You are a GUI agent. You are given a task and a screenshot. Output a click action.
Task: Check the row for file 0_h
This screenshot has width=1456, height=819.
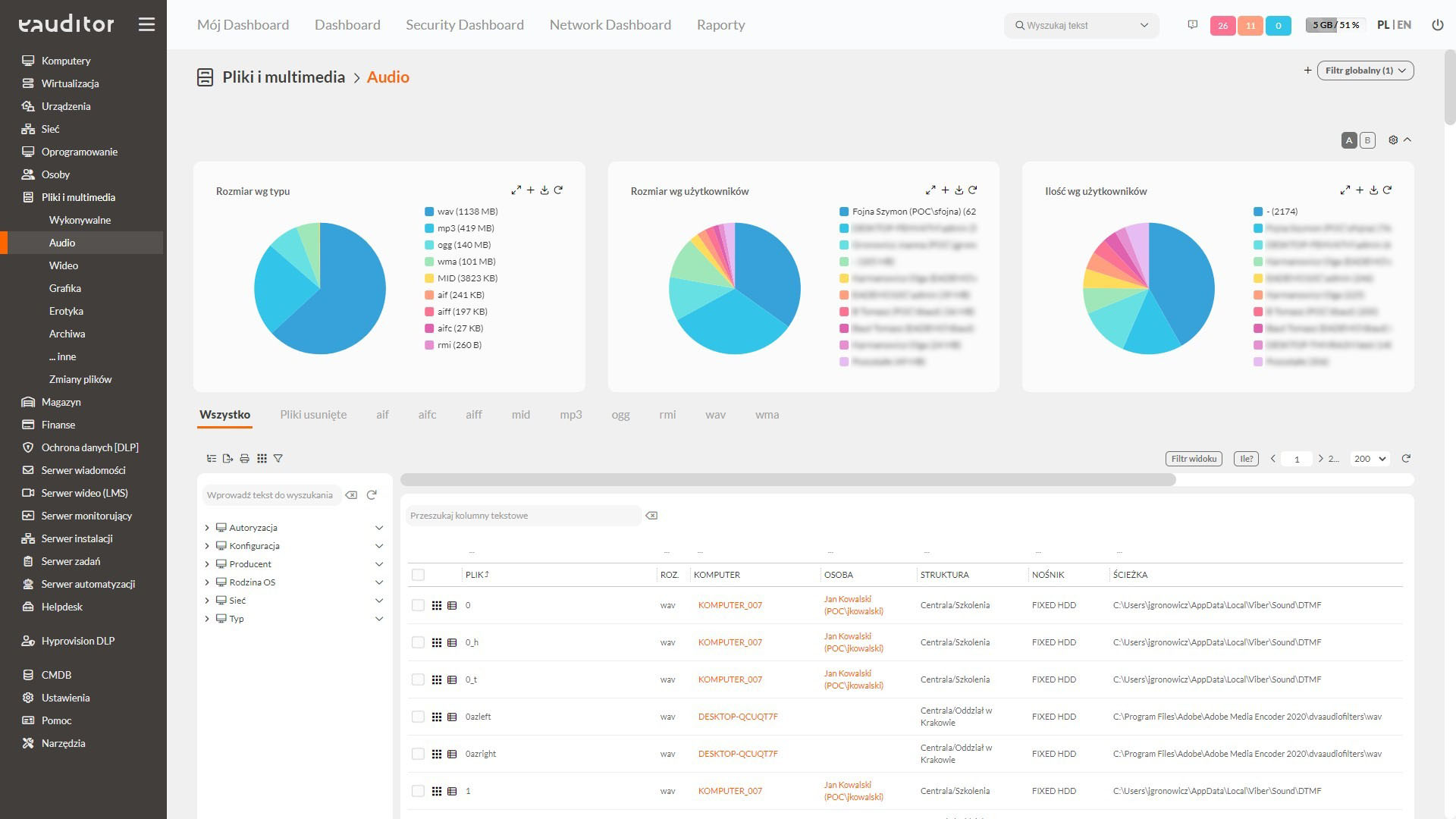coord(418,642)
